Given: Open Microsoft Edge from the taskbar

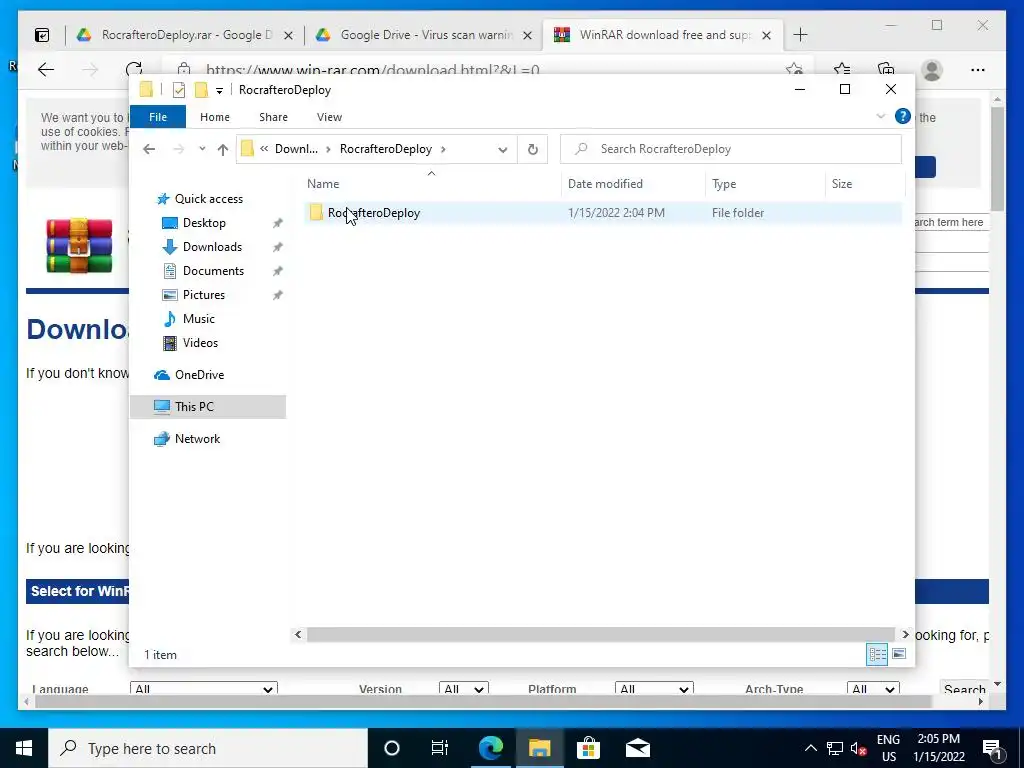Looking at the screenshot, I should 490,748.
